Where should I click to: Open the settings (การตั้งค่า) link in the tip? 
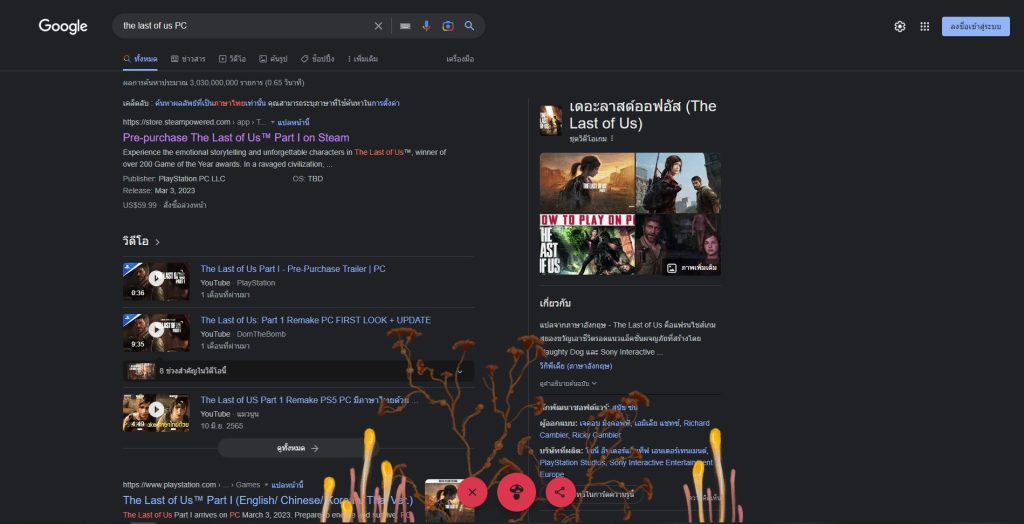(x=385, y=103)
